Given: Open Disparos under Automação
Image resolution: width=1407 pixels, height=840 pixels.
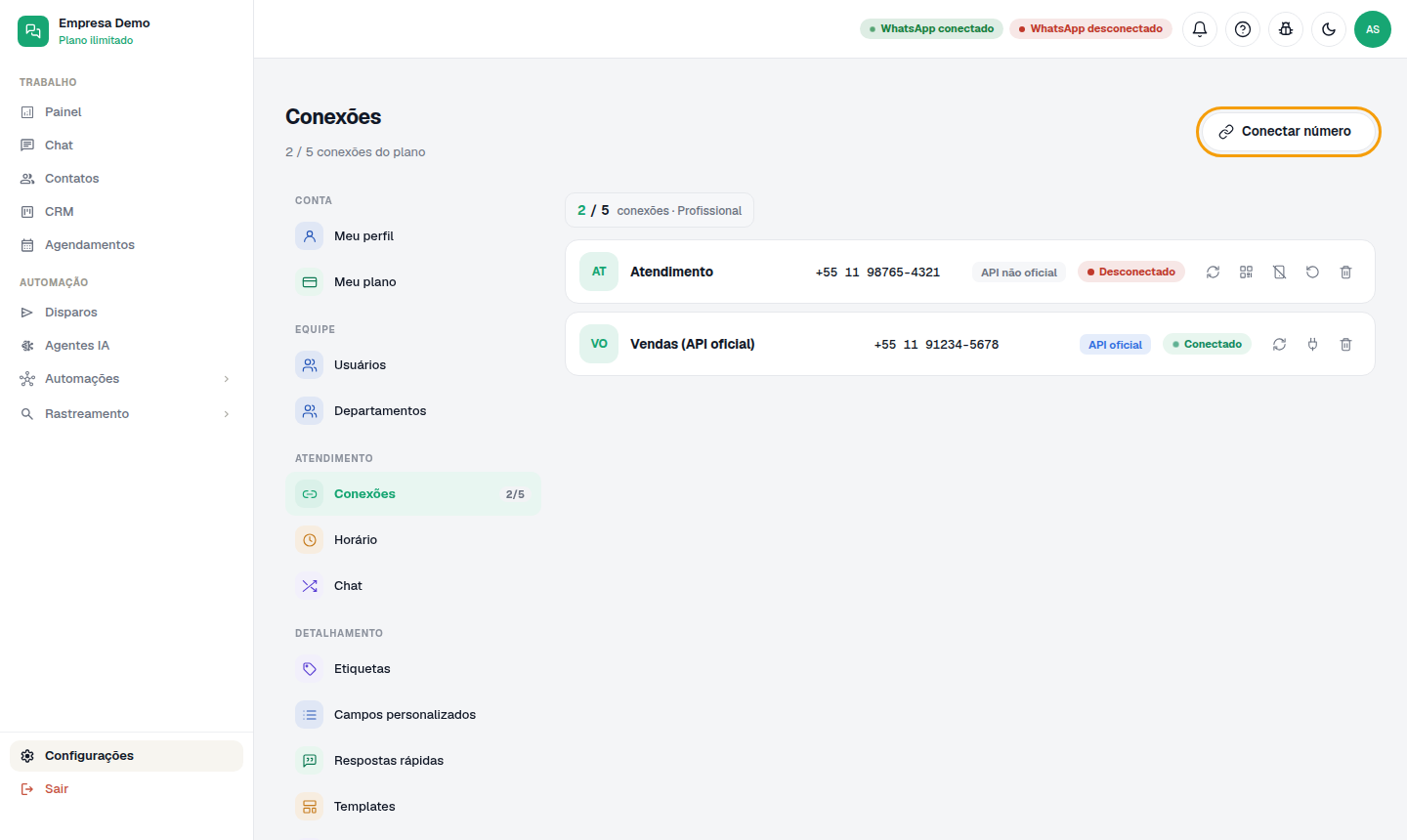Looking at the screenshot, I should [x=126, y=313].
